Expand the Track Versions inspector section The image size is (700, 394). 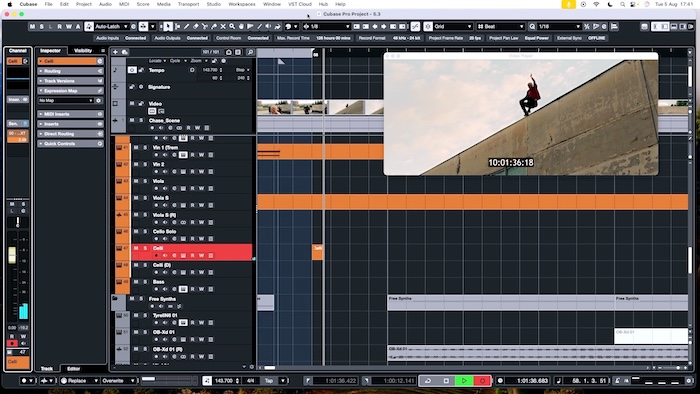click(71, 81)
